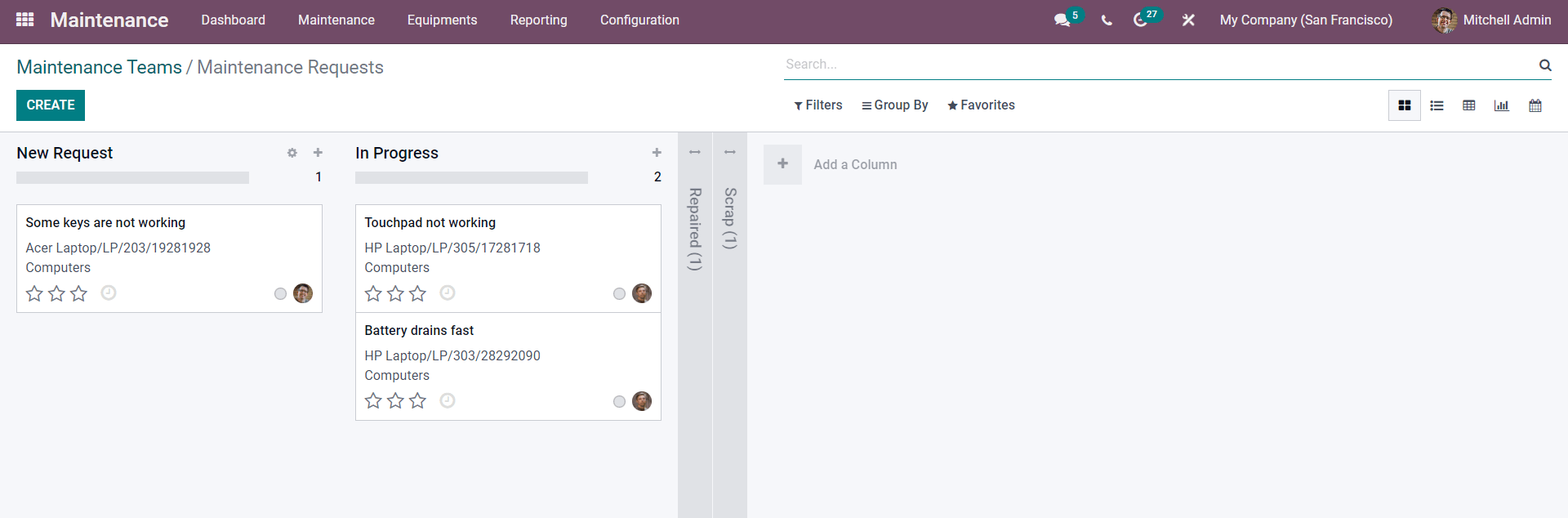Click text HP Laptop/LP/303/28292090
The image size is (1568, 518).
(x=452, y=355)
